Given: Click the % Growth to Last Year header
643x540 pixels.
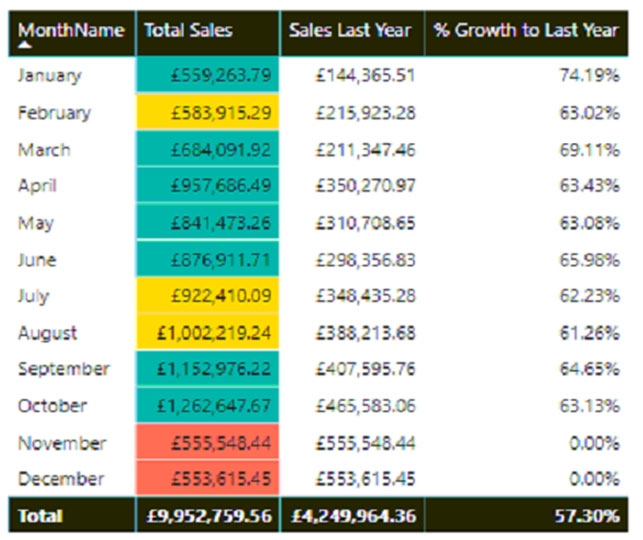Looking at the screenshot, I should 526,30.
